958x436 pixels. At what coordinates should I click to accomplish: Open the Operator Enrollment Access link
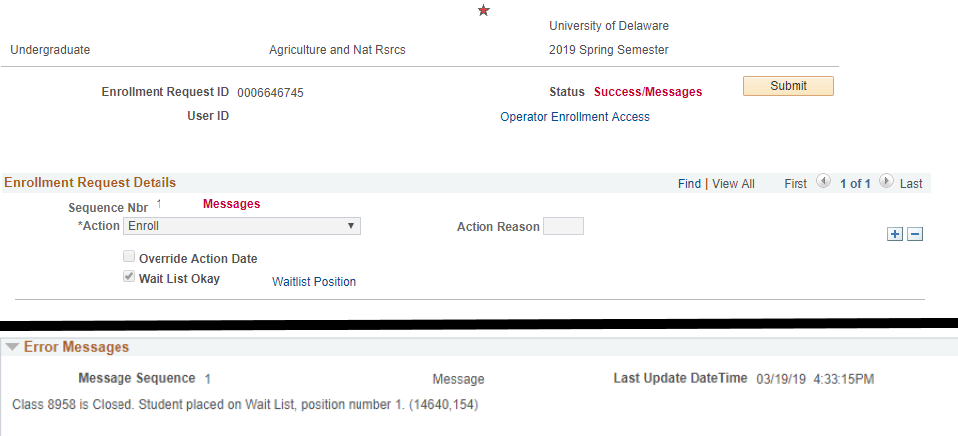tap(574, 117)
